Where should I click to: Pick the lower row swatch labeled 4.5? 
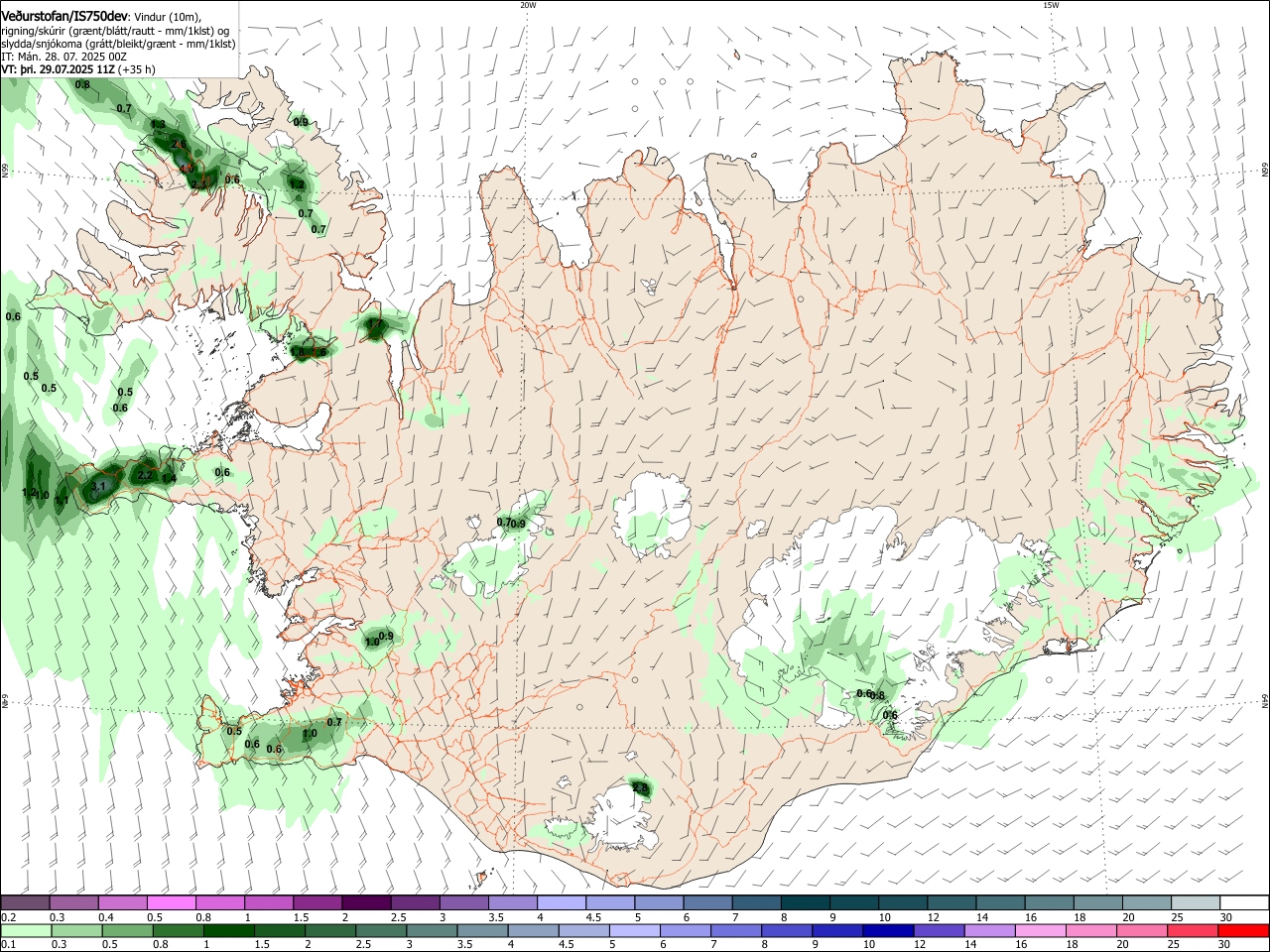584,930
